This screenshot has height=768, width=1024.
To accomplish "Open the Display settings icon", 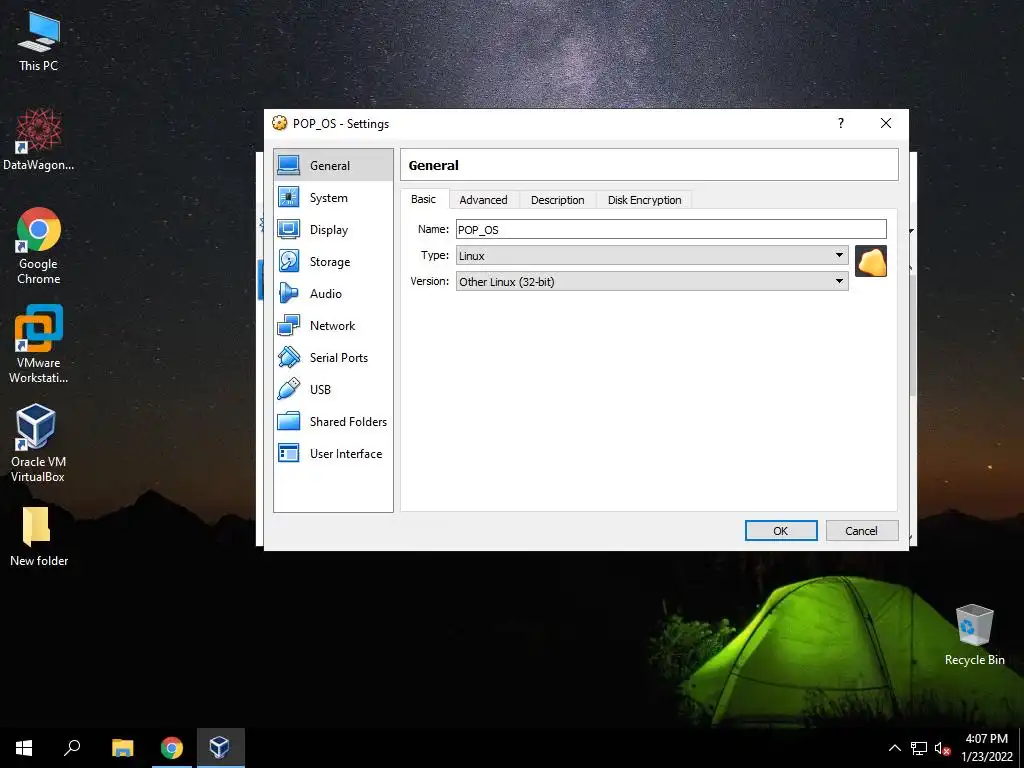I will [x=288, y=229].
